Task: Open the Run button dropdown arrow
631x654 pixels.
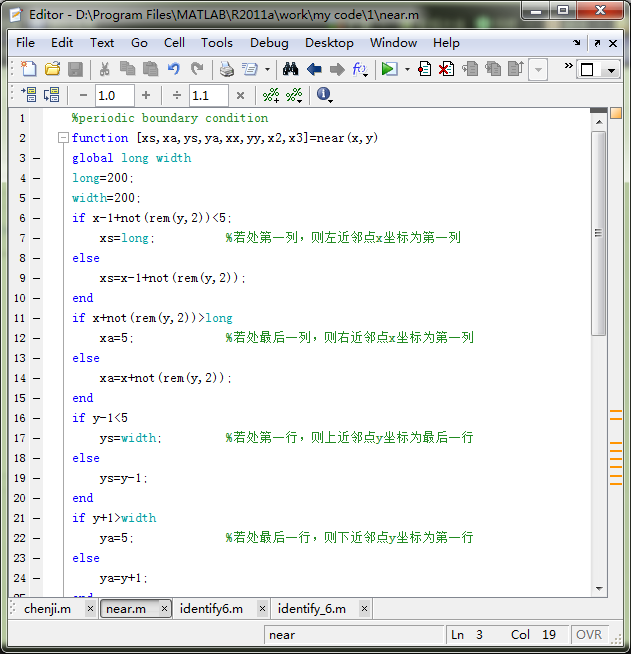Action: point(407,70)
